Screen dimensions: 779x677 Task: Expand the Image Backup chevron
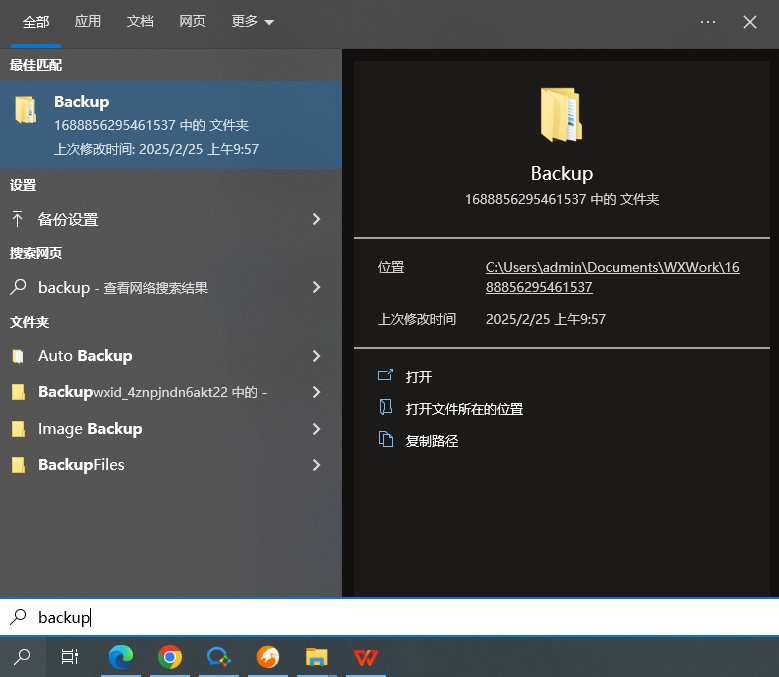pos(316,429)
